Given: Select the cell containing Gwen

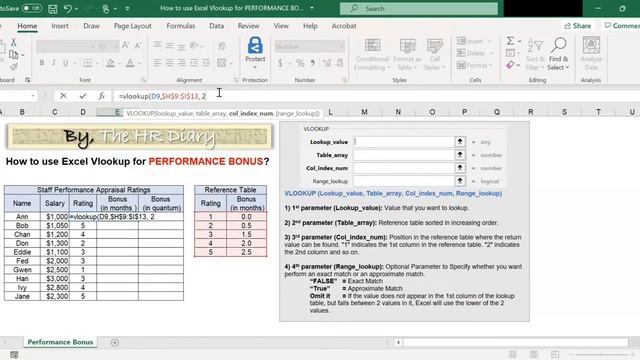Looking at the screenshot, I should [22, 269].
